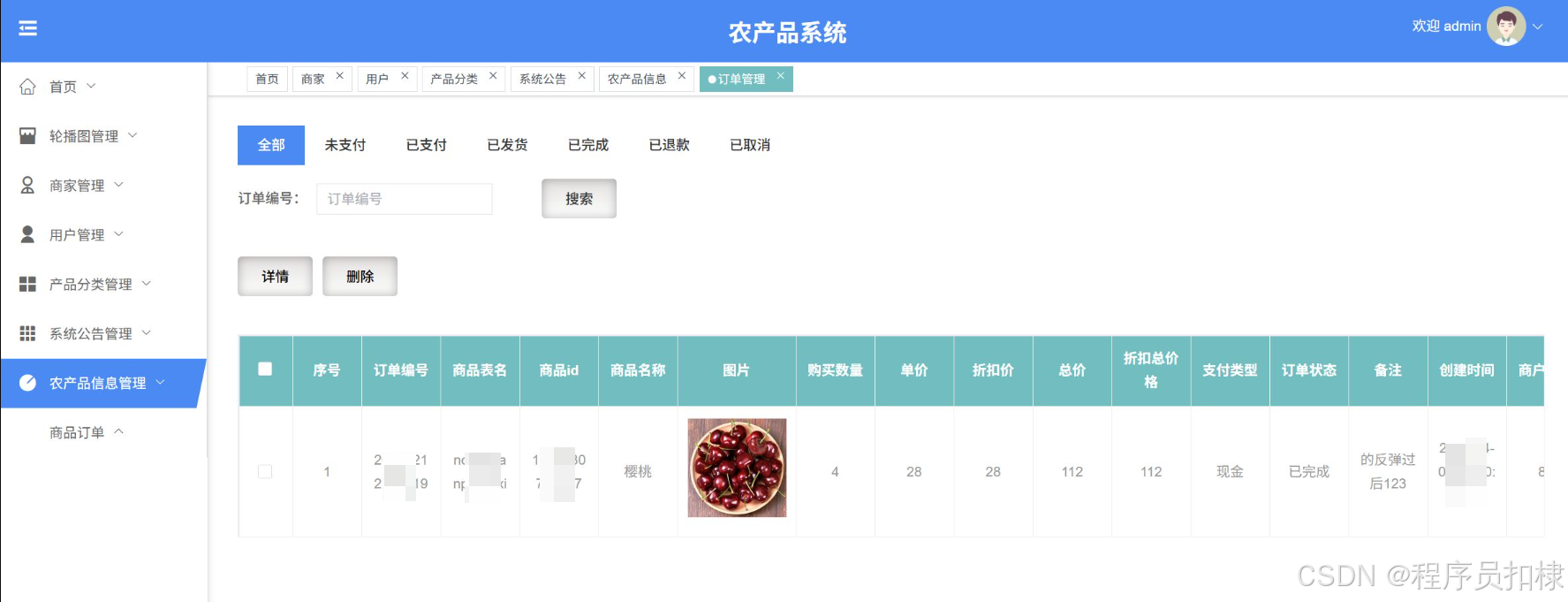Screen dimensions: 1568x602
Task: Collapse the 商品订单 submenu arrow
Action: (118, 431)
